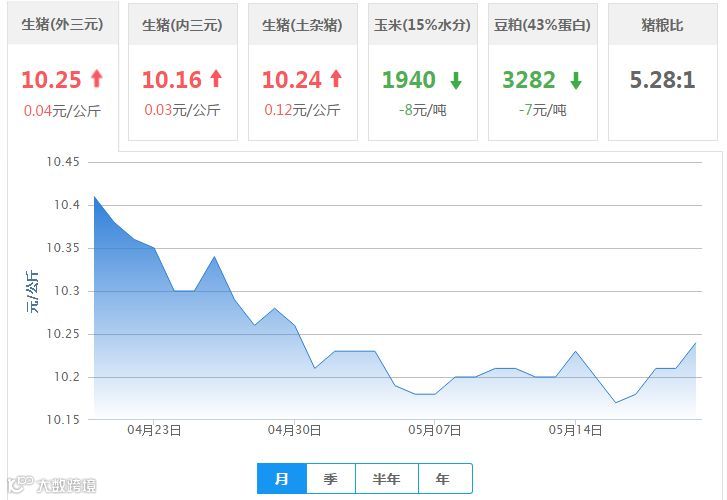Click the 5.28:1 ratio value
The height and width of the screenshot is (500, 727).
[663, 79]
